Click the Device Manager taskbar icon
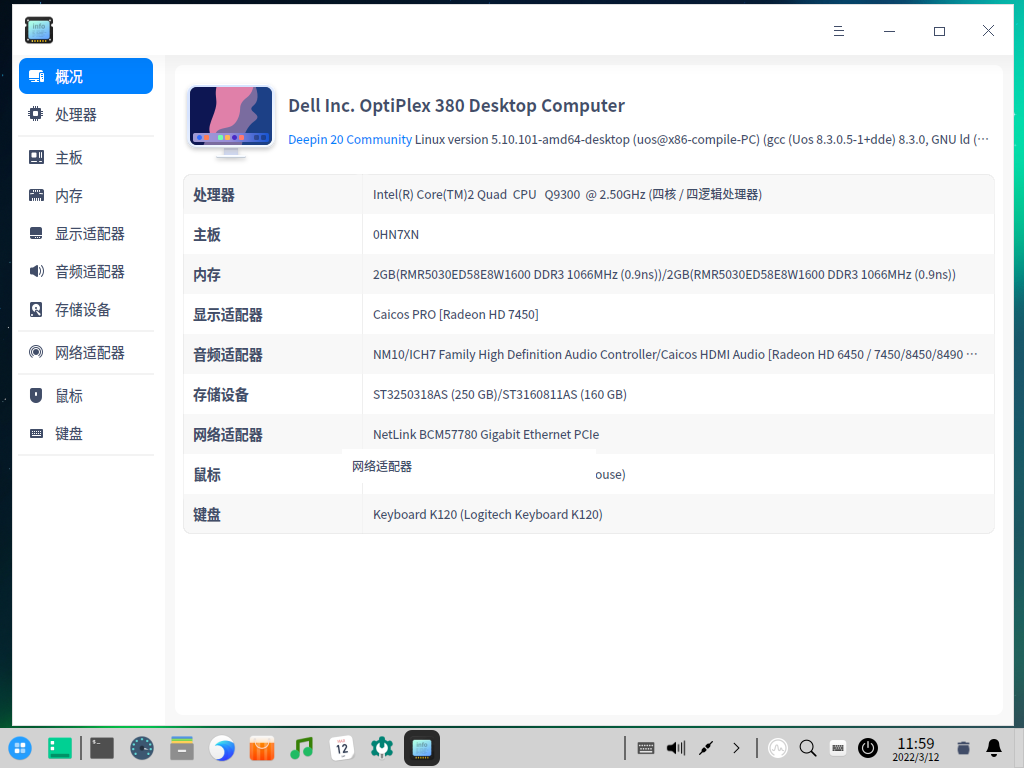The width and height of the screenshot is (1024, 768). tap(422, 748)
